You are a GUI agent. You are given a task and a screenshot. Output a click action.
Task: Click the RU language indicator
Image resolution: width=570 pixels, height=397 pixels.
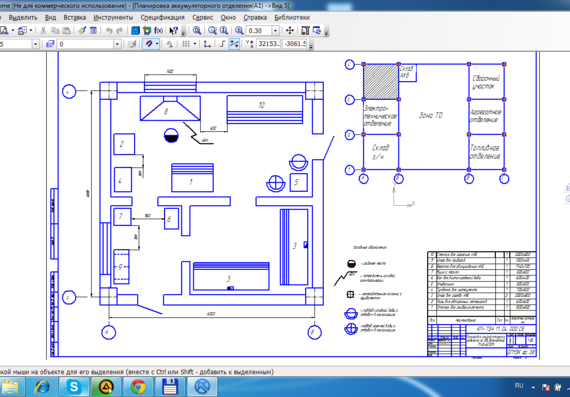pyautogui.click(x=519, y=385)
